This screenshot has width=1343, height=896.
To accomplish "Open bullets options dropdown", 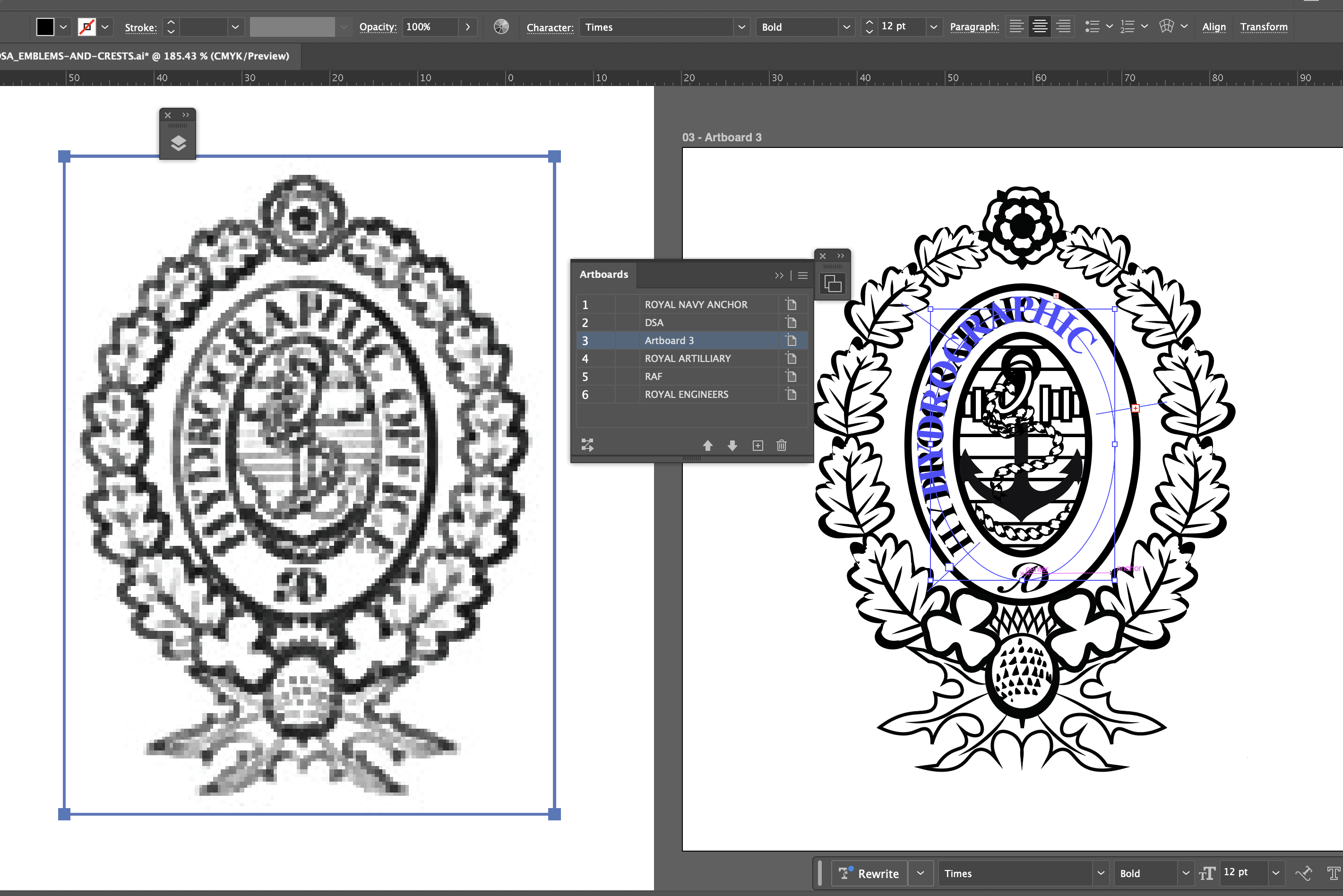I will (1110, 27).
